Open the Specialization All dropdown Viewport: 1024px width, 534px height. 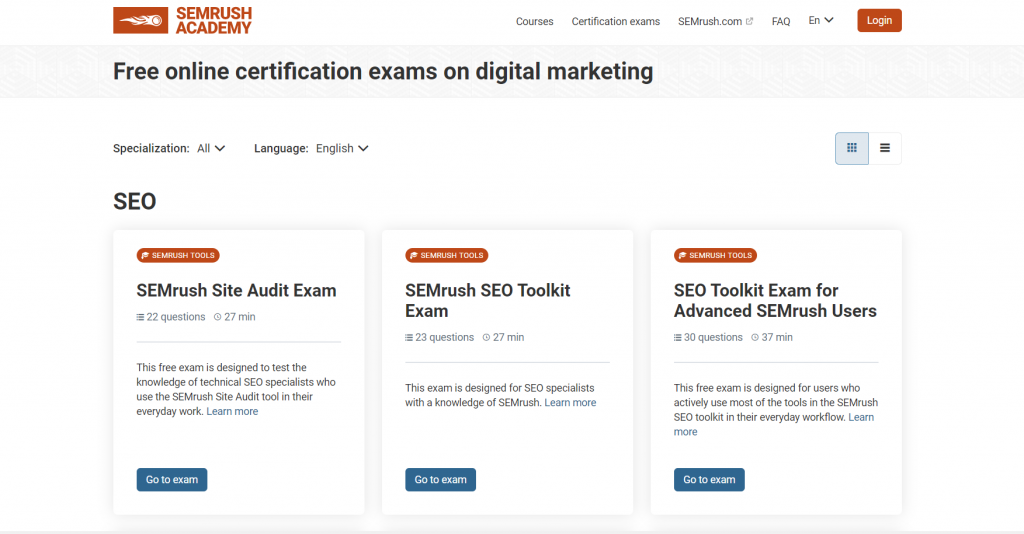pos(211,148)
